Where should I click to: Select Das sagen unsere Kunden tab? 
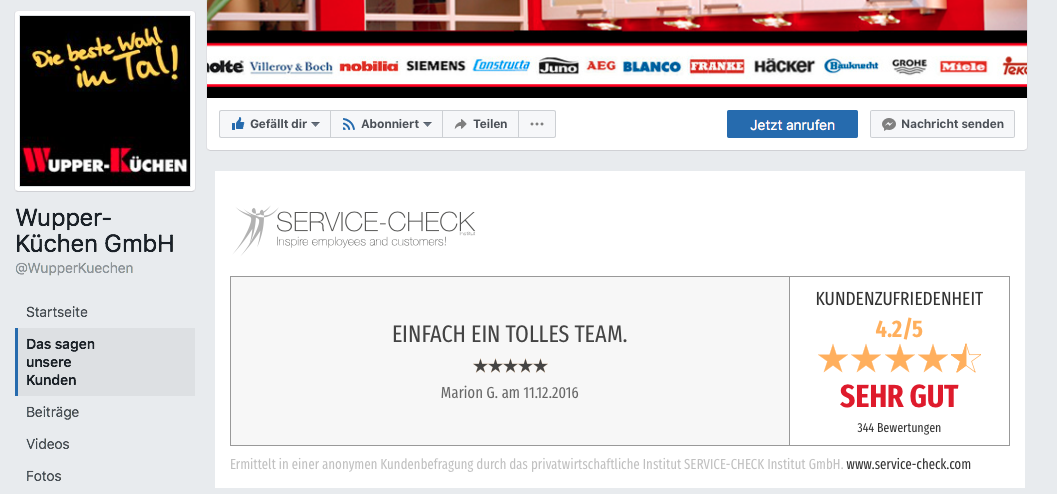(x=61, y=362)
